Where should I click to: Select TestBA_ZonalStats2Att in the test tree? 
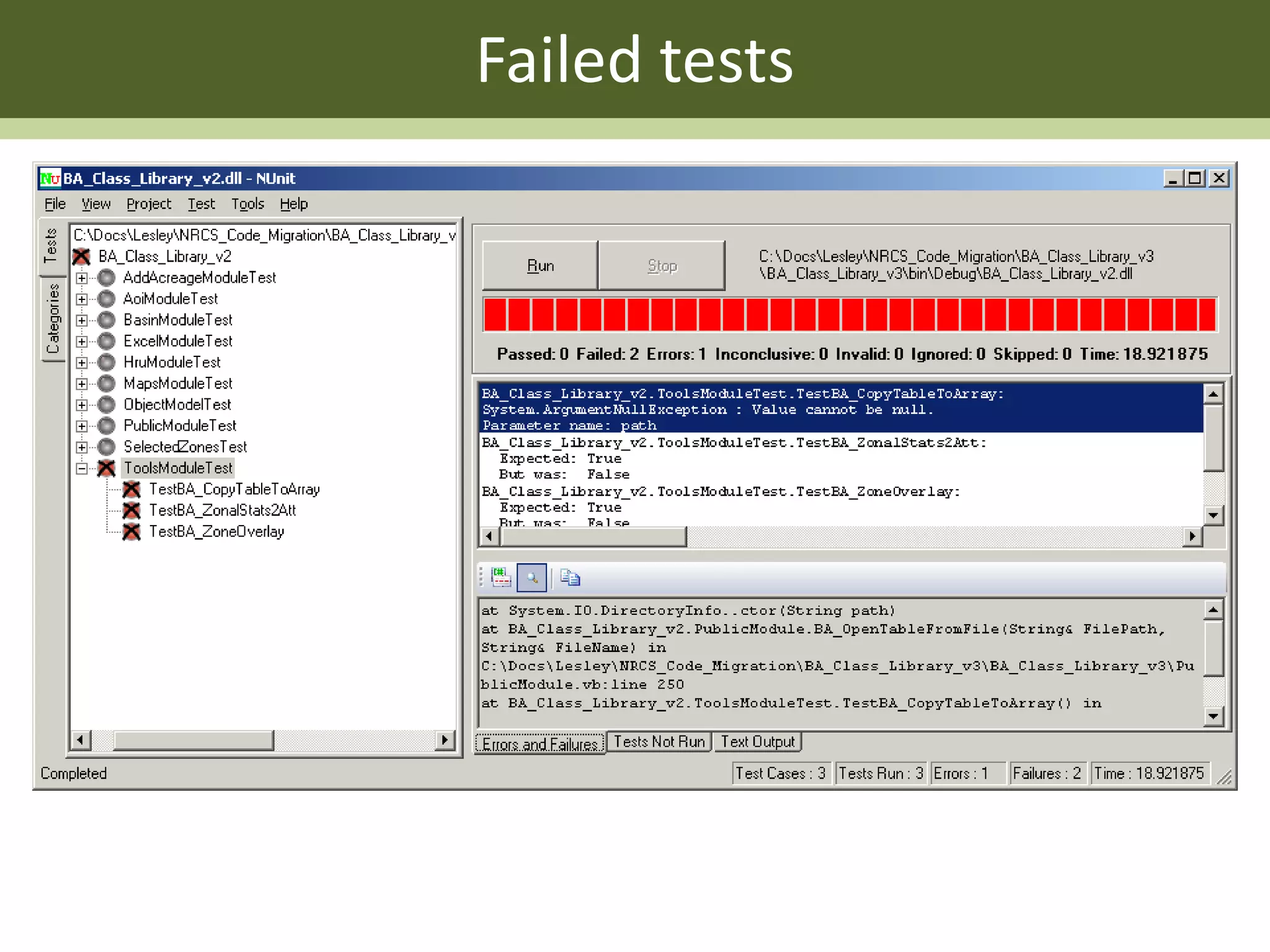coord(222,511)
